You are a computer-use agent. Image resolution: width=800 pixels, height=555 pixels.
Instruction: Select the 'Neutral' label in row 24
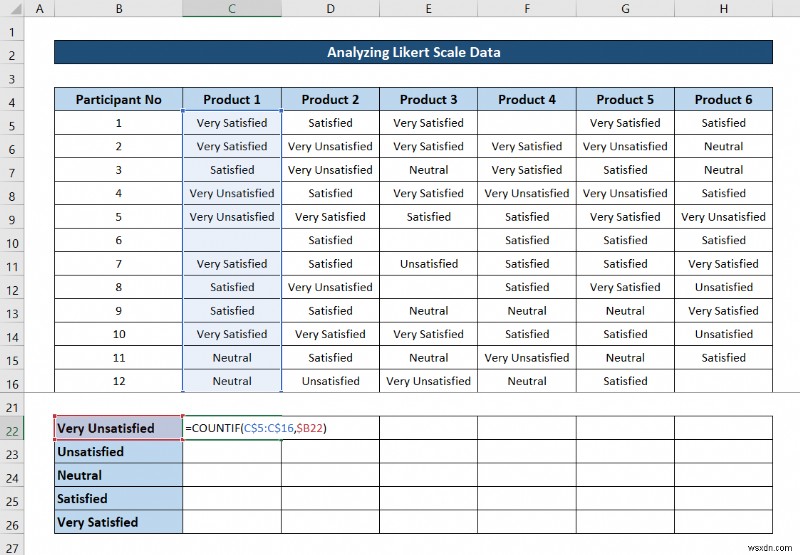118,475
